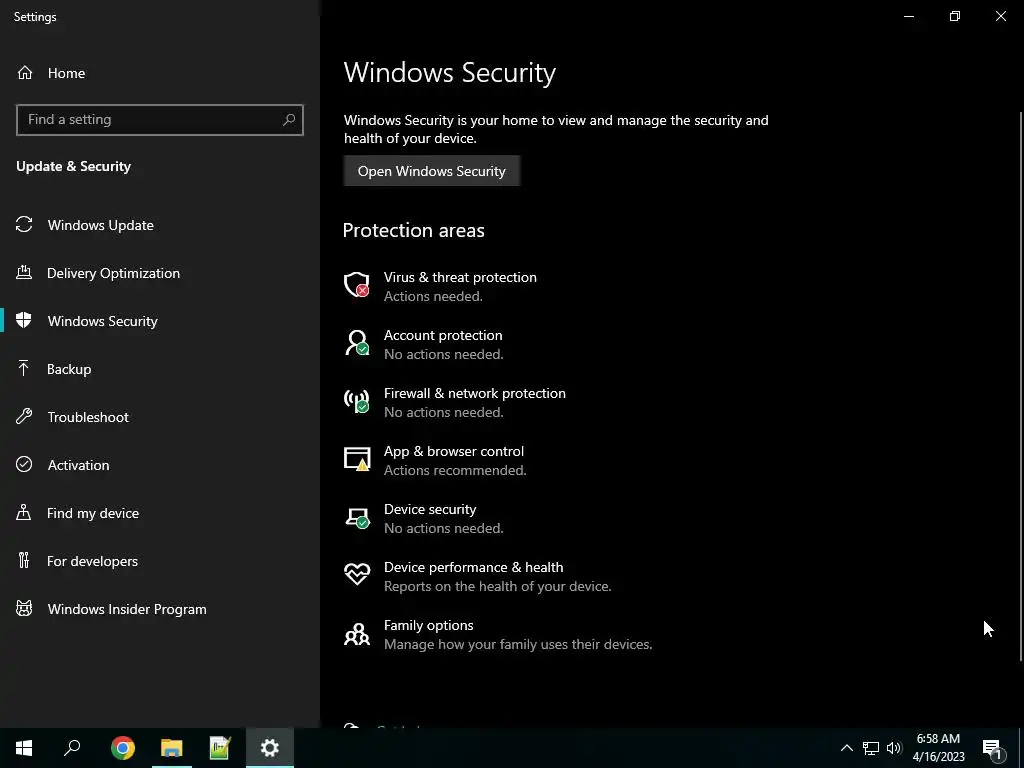The image size is (1024, 768).
Task: Click the Windows Security shield icon in sidebar
Action: click(24, 321)
